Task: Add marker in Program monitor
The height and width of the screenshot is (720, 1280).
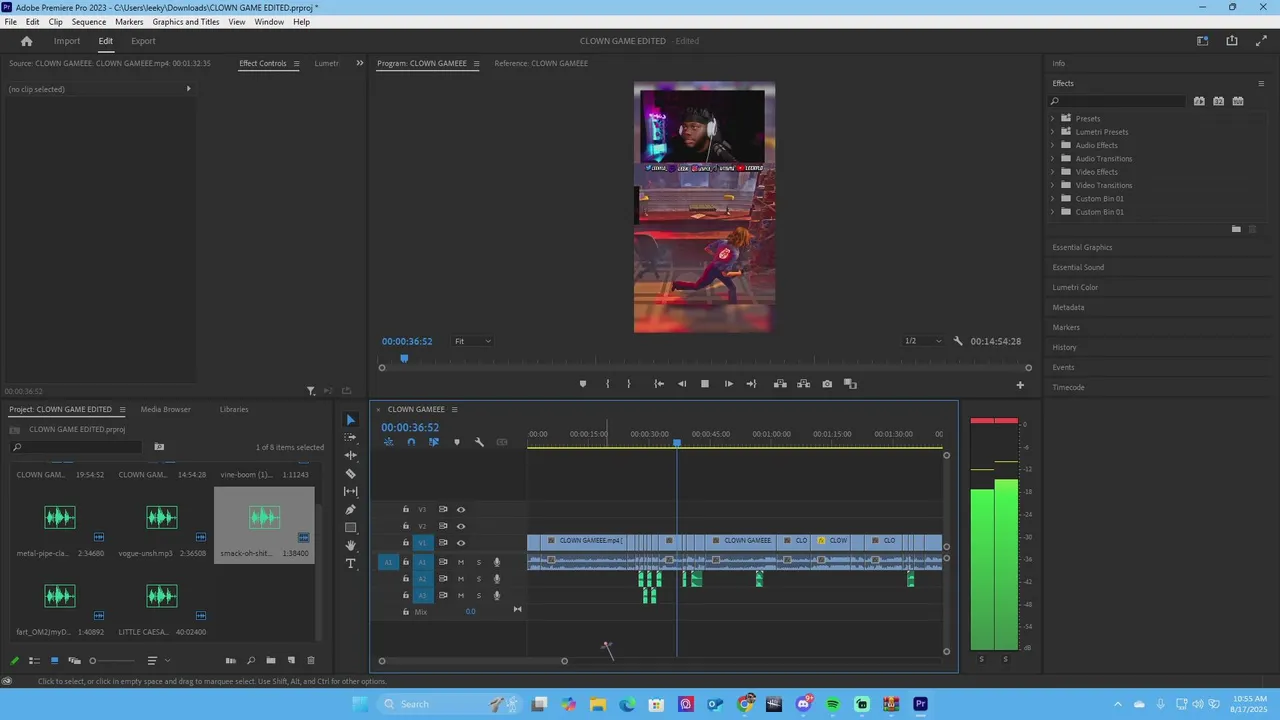Action: click(x=583, y=384)
